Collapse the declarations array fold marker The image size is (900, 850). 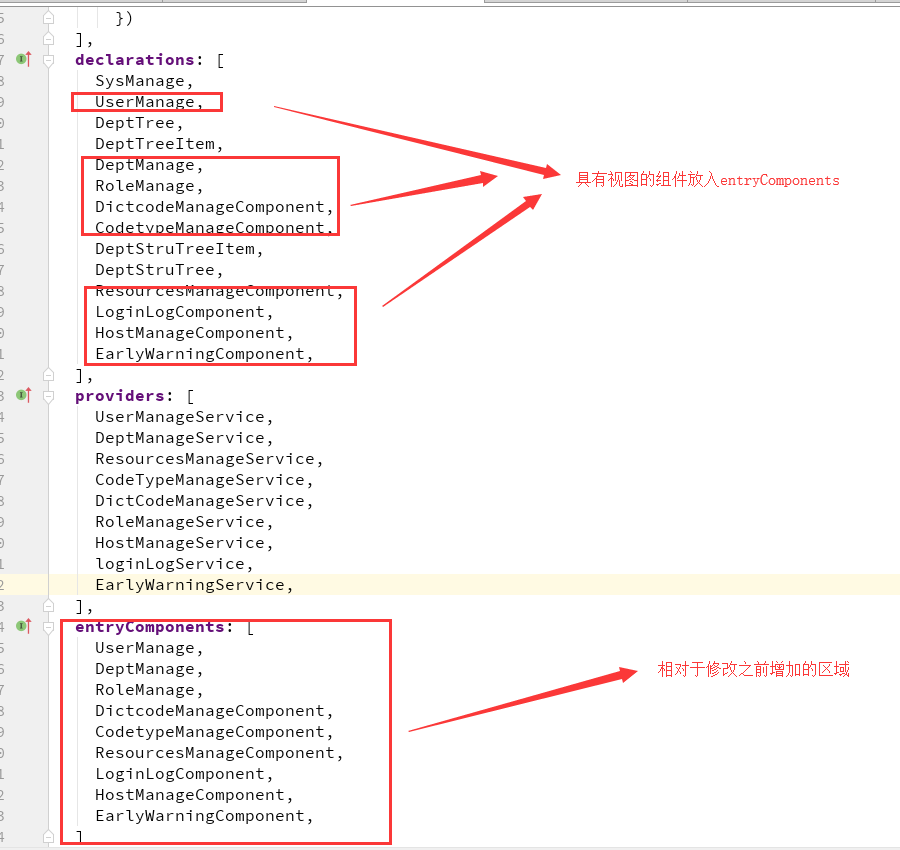[x=48, y=60]
